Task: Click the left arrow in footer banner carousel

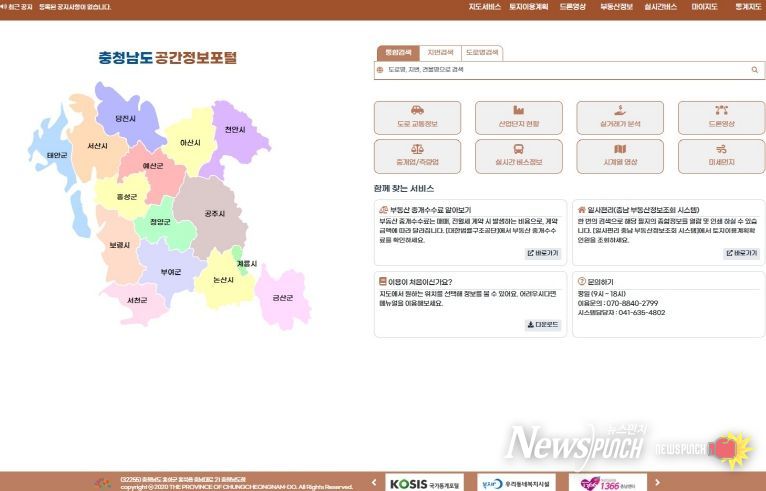Action: (x=373, y=483)
